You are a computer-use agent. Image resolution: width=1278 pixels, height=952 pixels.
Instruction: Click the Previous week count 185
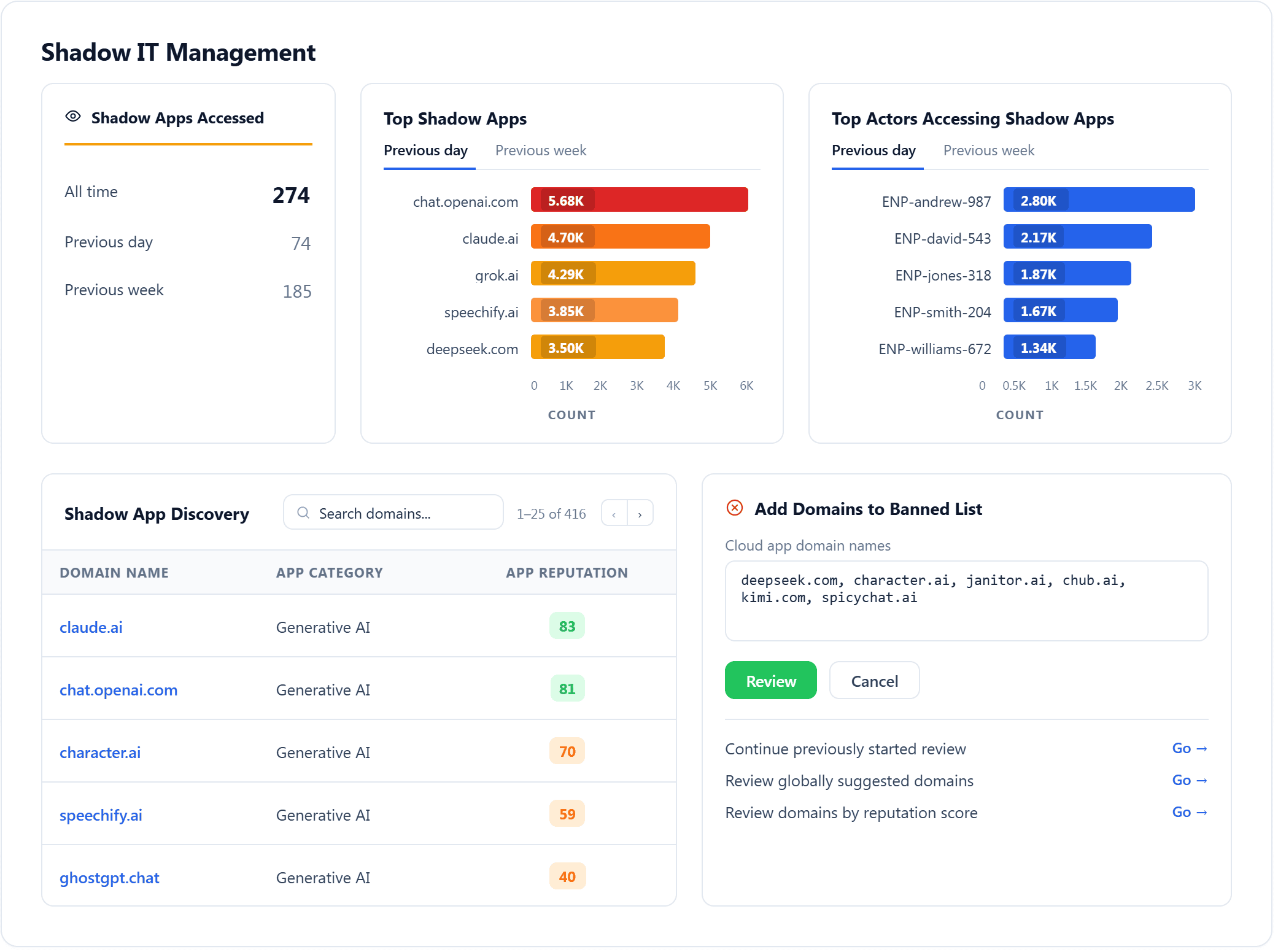click(x=297, y=291)
